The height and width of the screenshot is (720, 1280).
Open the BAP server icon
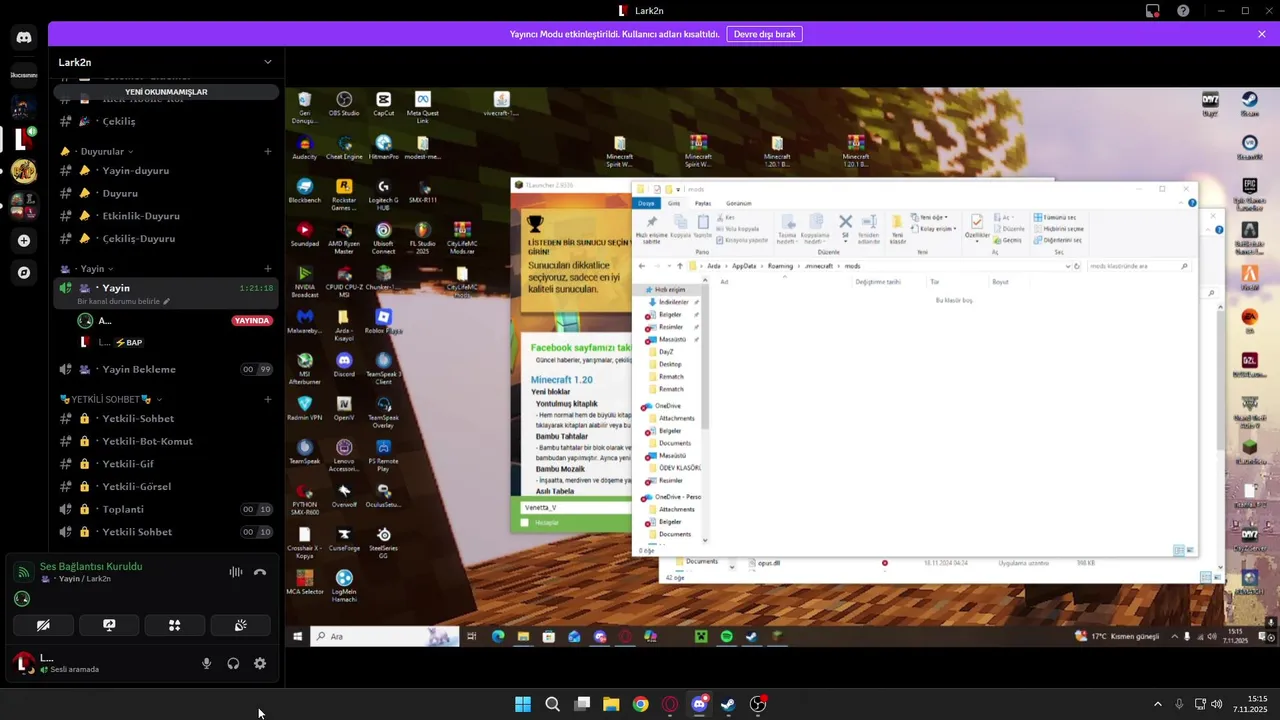24,172
